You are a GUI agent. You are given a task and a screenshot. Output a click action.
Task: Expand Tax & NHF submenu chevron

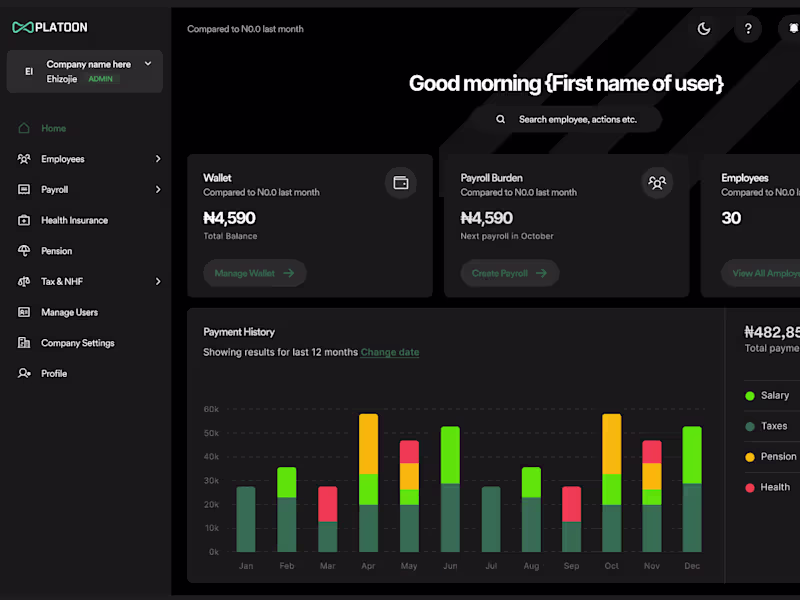[x=158, y=281]
